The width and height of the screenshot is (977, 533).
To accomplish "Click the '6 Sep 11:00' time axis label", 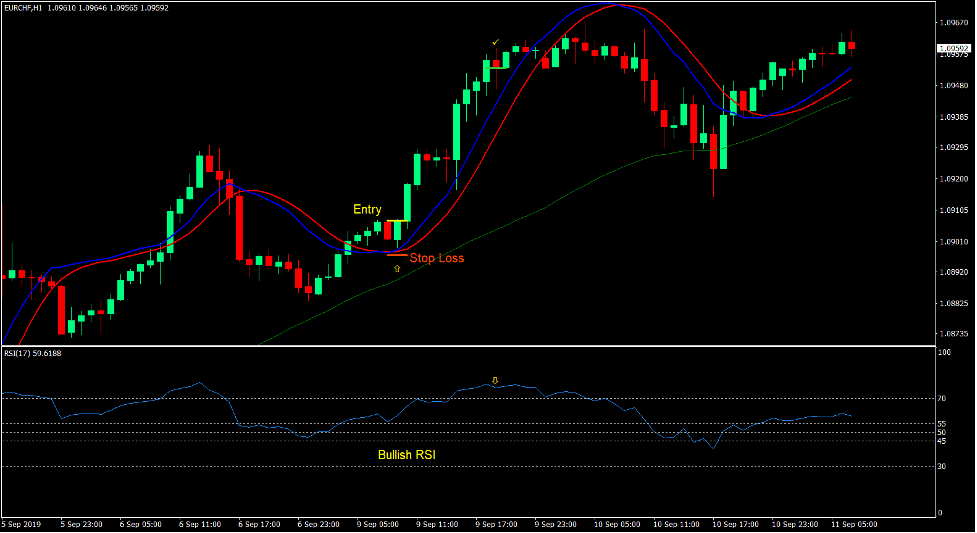I will tap(200, 524).
